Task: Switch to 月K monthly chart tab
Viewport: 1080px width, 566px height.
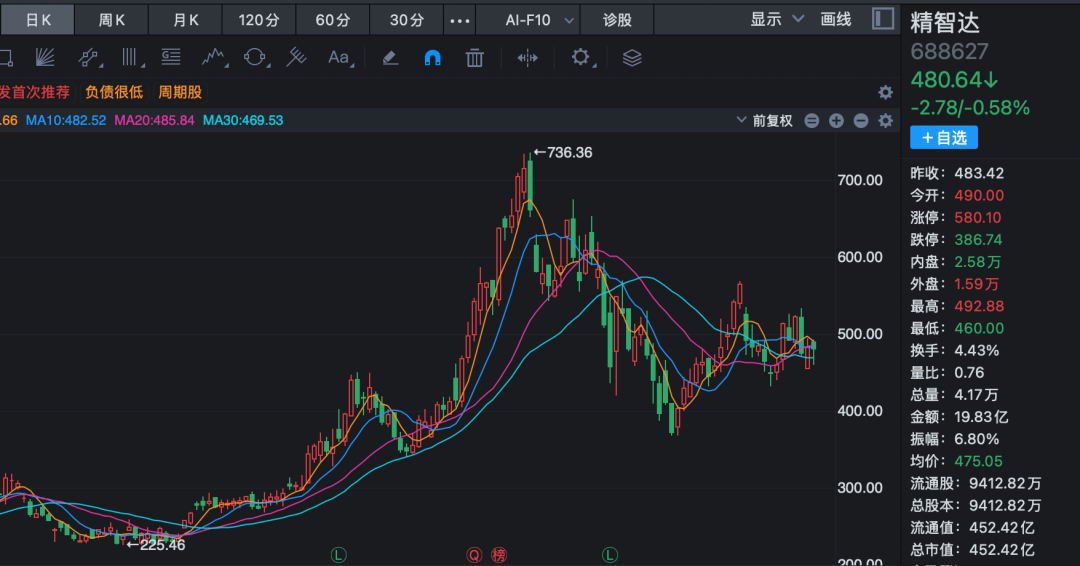Action: [x=185, y=20]
